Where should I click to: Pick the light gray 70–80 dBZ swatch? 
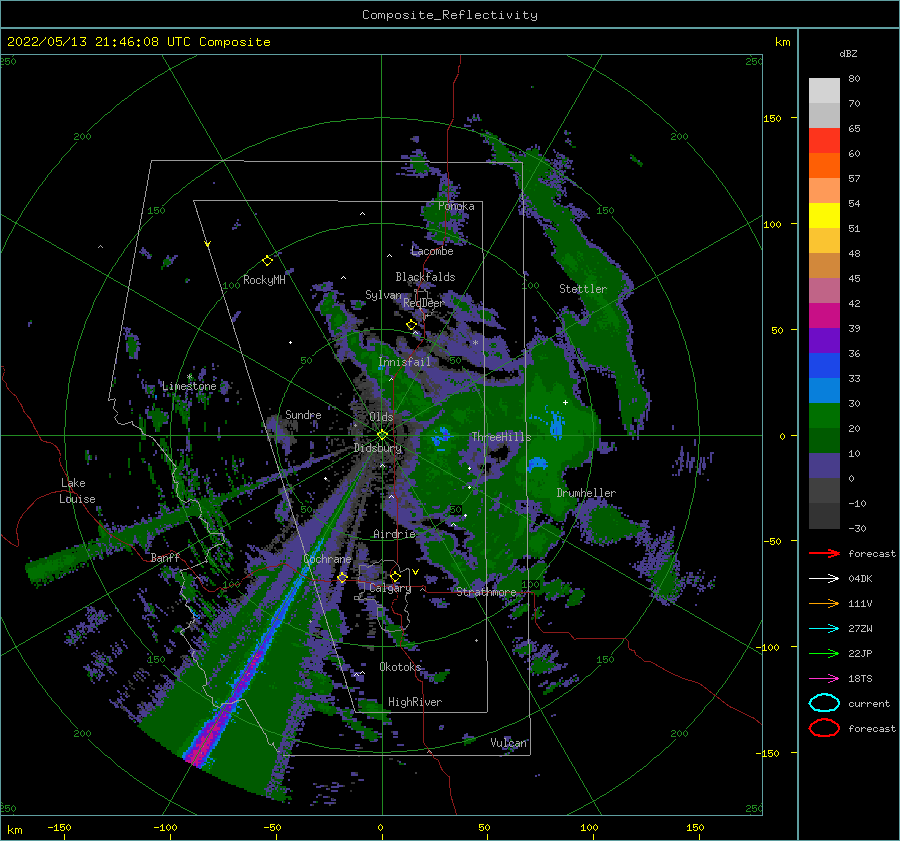824,91
